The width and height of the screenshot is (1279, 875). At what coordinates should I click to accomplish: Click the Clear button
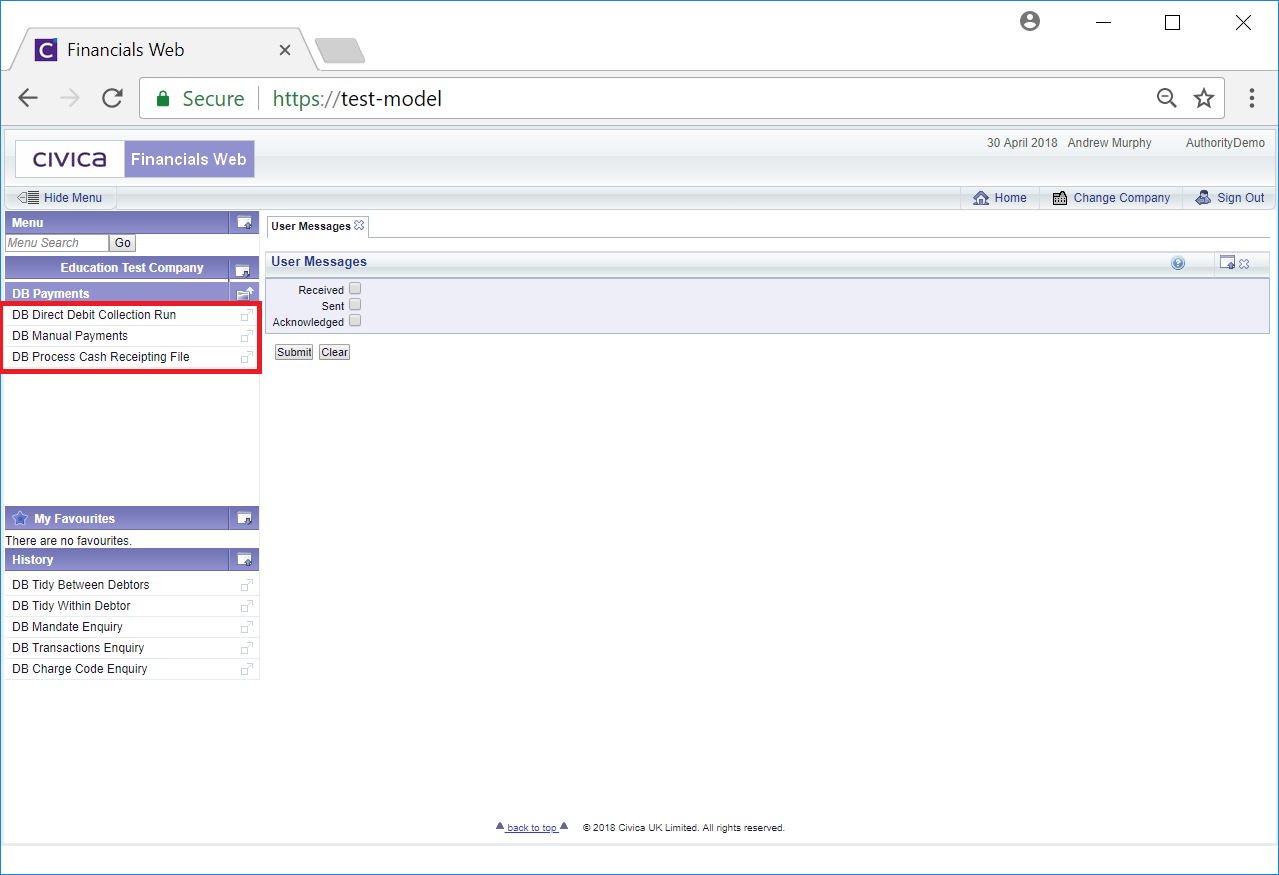click(334, 352)
